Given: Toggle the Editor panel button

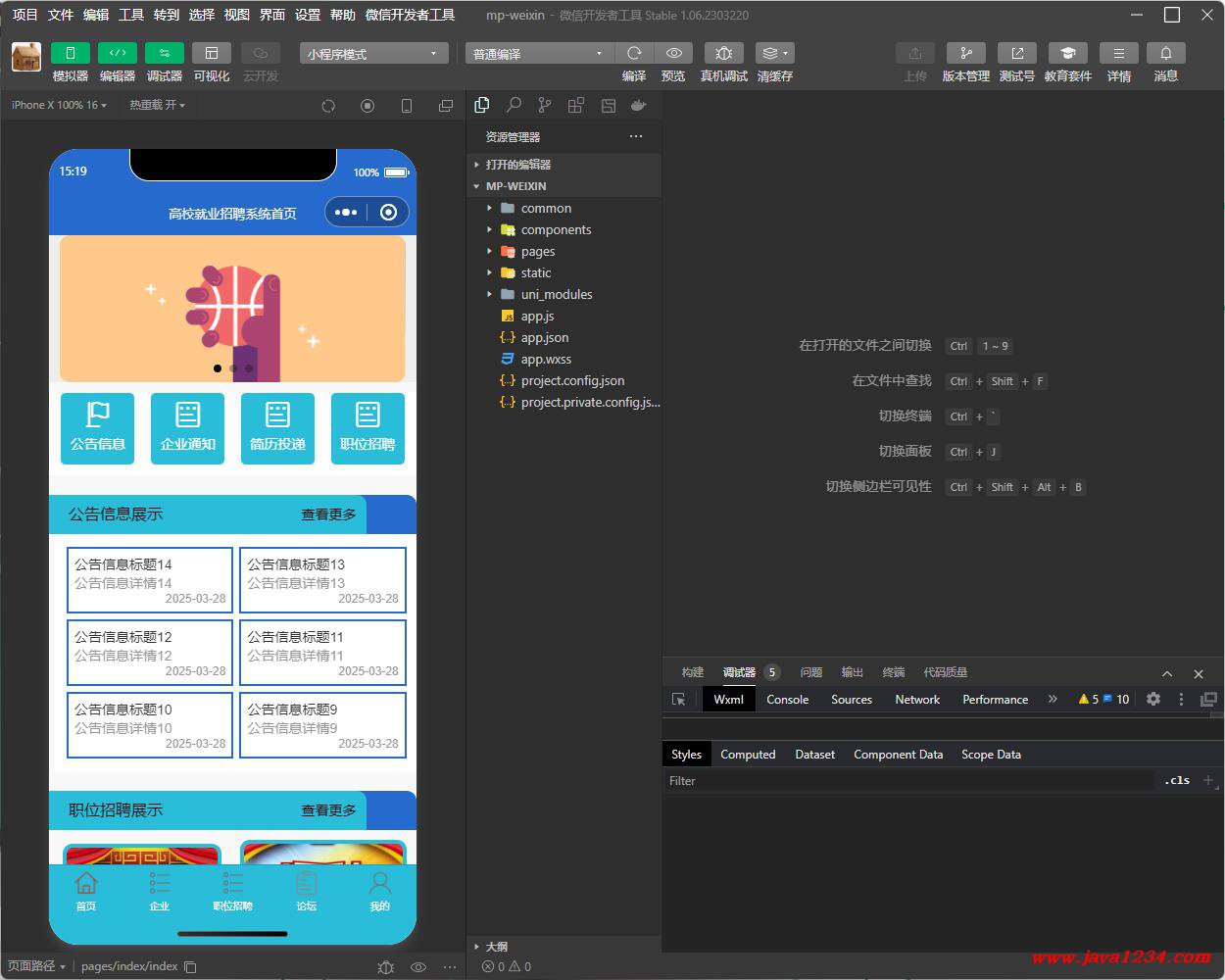Looking at the screenshot, I should (x=117, y=53).
